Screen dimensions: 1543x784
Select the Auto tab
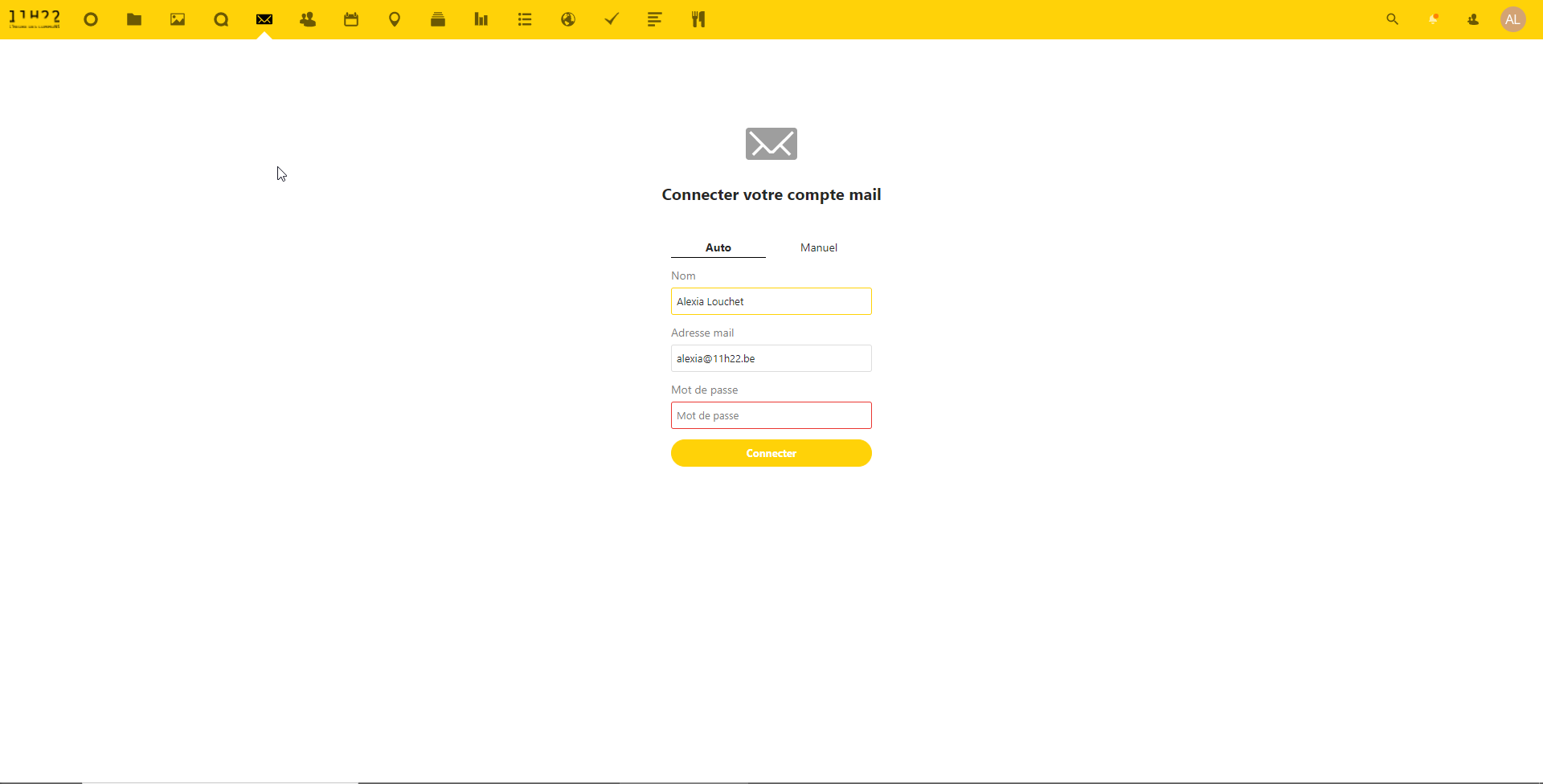coord(718,247)
